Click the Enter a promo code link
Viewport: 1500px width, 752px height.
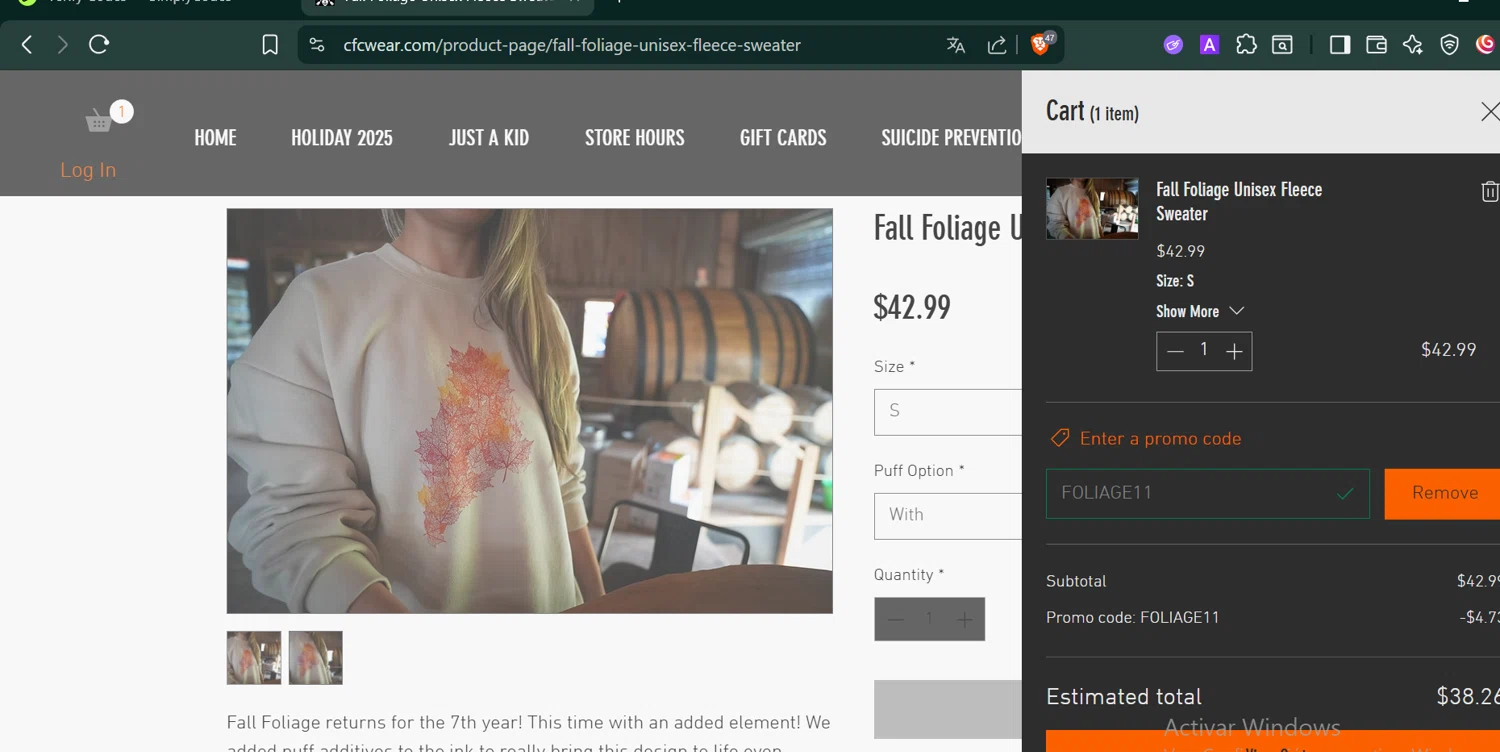(x=1160, y=439)
